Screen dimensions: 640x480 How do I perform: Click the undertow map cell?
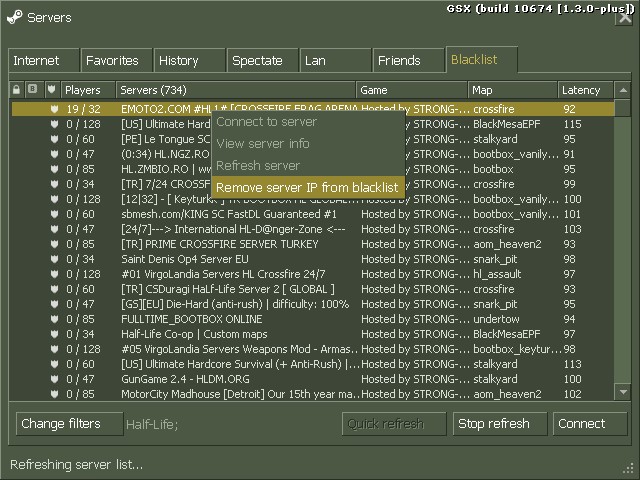[496, 319]
